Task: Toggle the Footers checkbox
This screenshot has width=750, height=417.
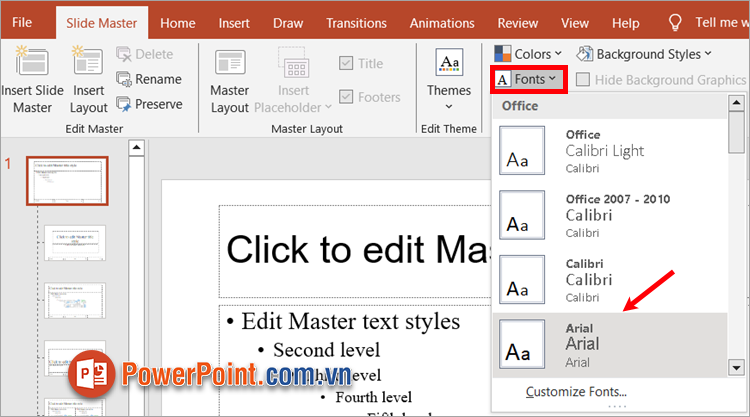Action: point(346,97)
